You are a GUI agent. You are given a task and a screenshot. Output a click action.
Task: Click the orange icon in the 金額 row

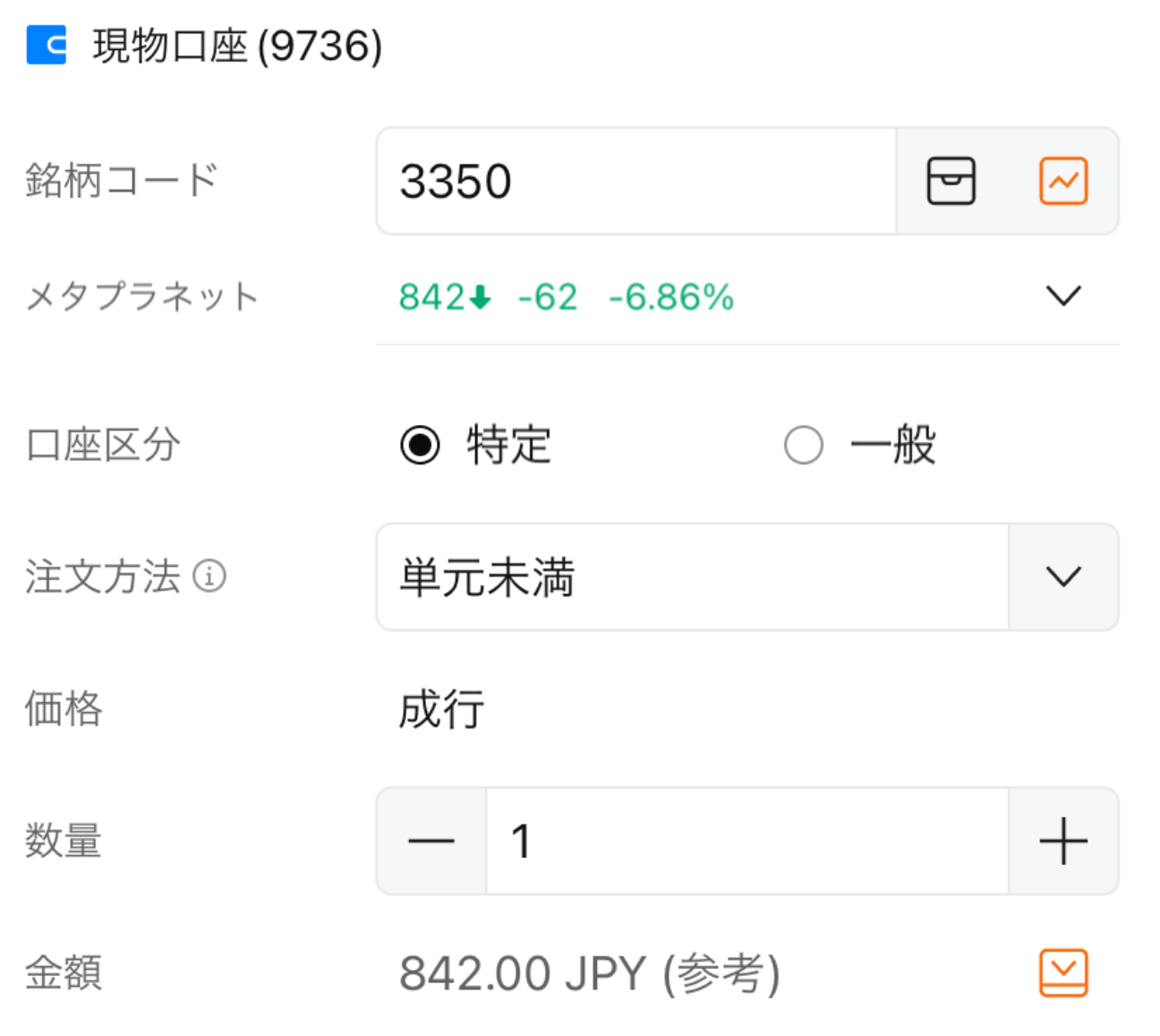point(1063,972)
